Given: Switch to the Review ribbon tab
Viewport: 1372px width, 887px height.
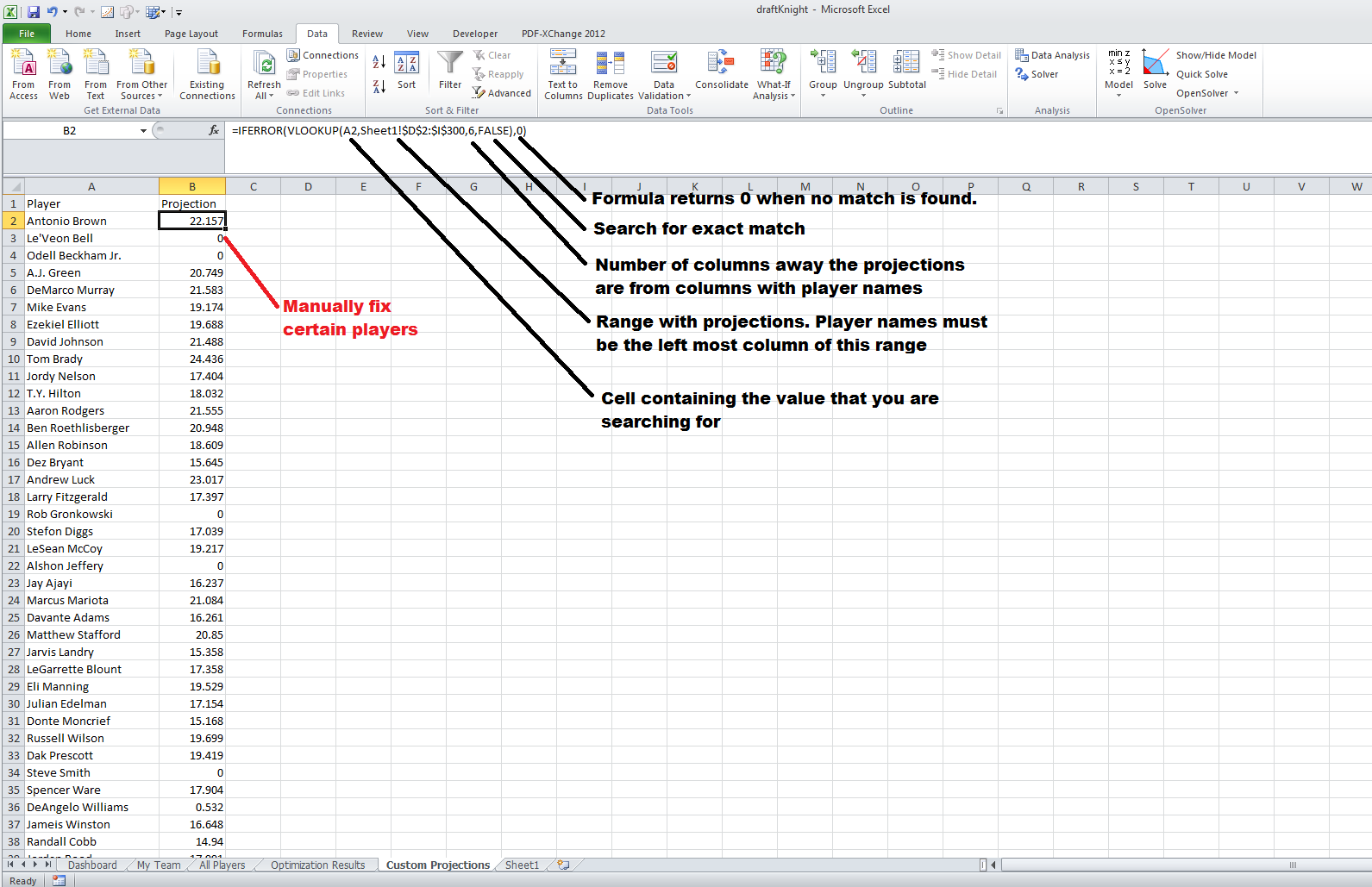Looking at the screenshot, I should click(x=367, y=34).
